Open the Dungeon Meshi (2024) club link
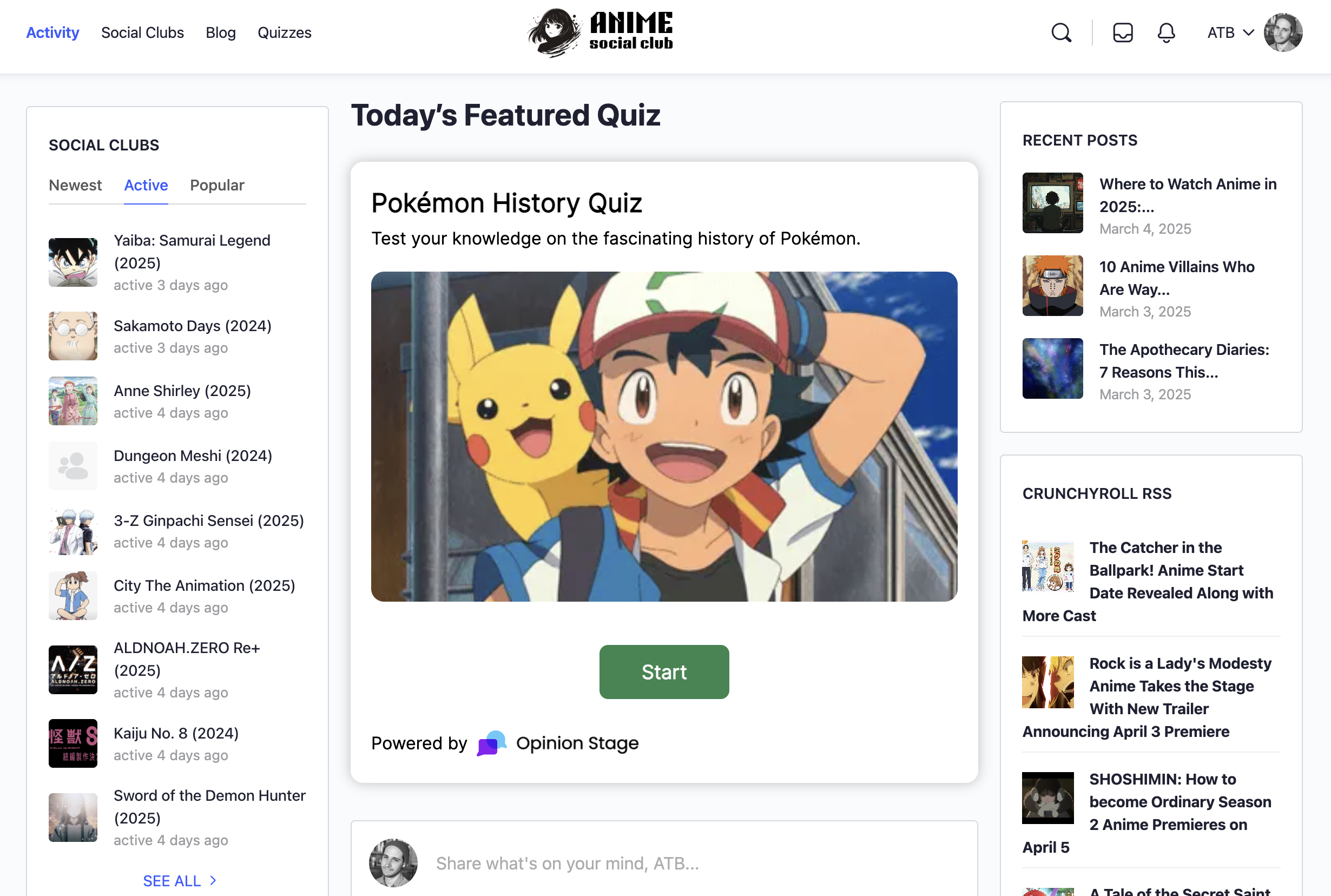1331x896 pixels. coord(193,456)
